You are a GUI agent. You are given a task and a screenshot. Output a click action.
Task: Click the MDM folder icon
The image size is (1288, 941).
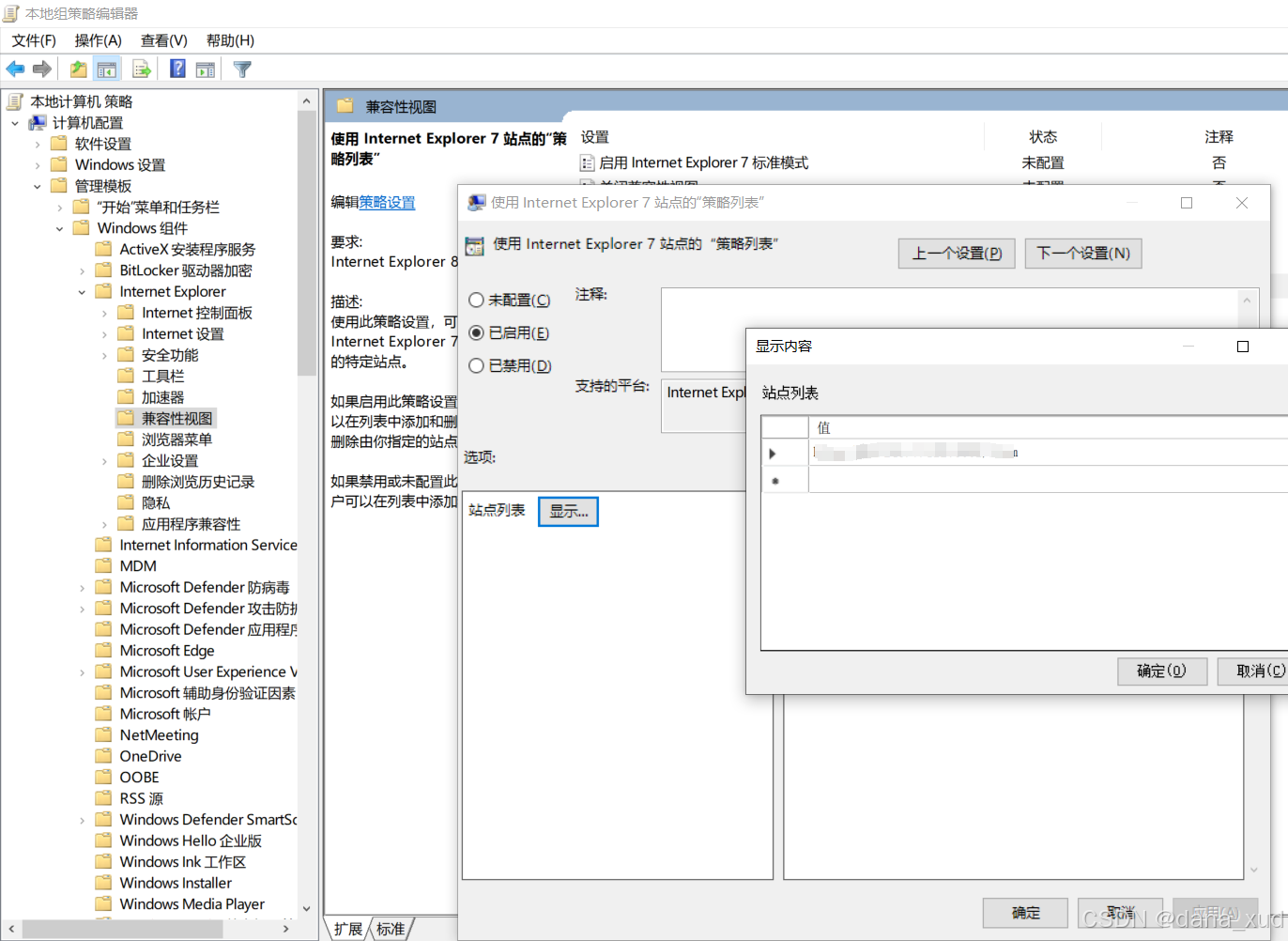(104, 565)
